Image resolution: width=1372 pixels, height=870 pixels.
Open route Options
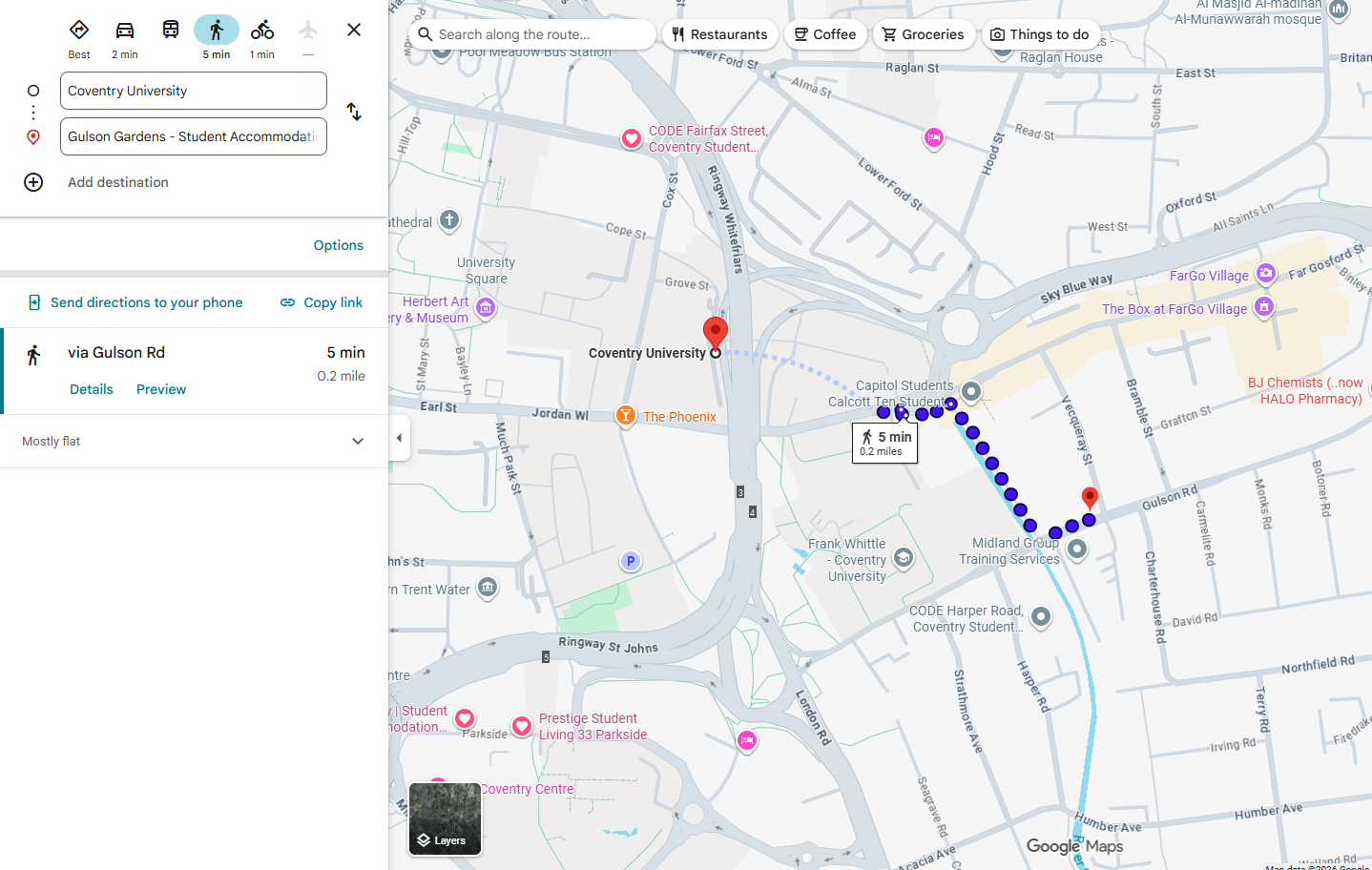coord(339,245)
